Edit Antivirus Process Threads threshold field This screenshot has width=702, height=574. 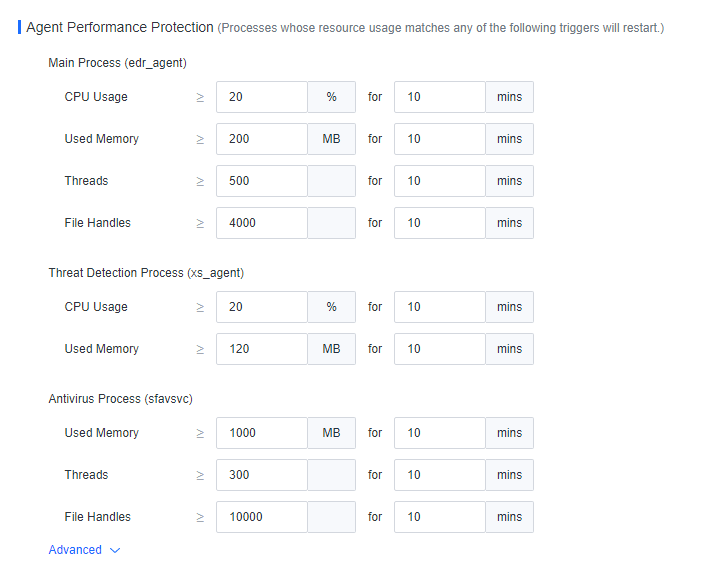click(261, 475)
